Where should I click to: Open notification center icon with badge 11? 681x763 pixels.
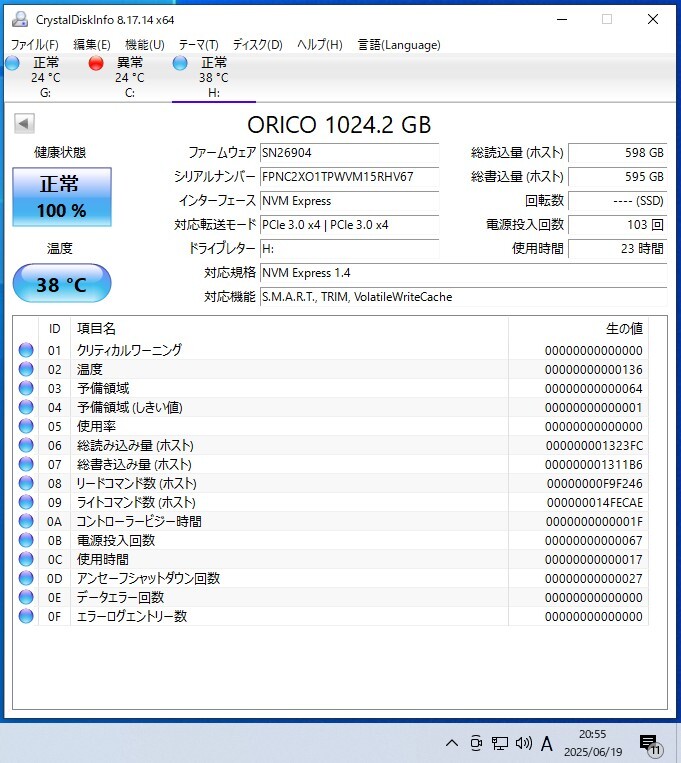651,745
